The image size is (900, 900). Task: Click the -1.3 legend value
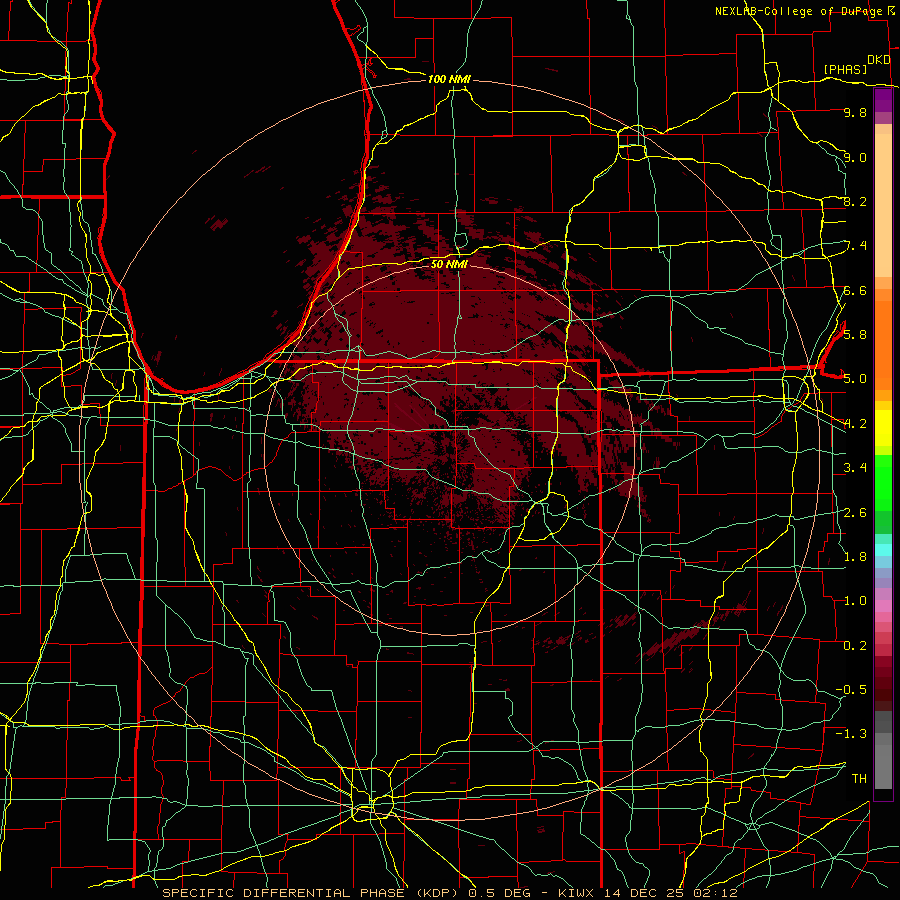click(851, 734)
